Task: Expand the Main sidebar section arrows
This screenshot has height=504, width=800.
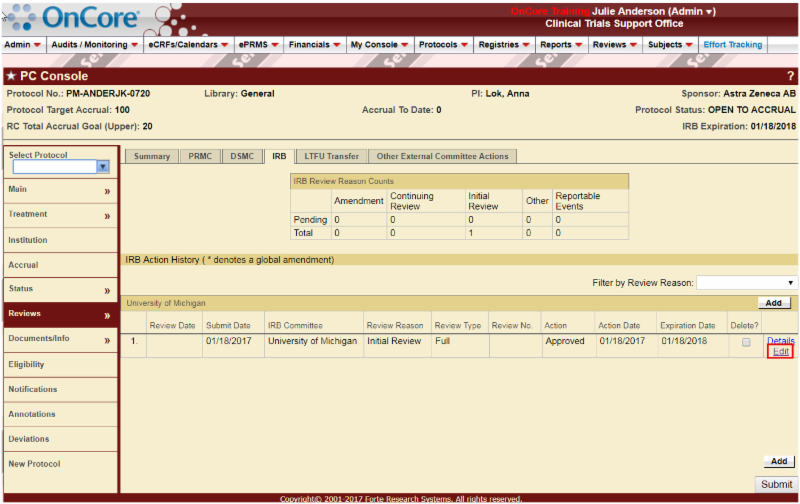Action: click(106, 190)
